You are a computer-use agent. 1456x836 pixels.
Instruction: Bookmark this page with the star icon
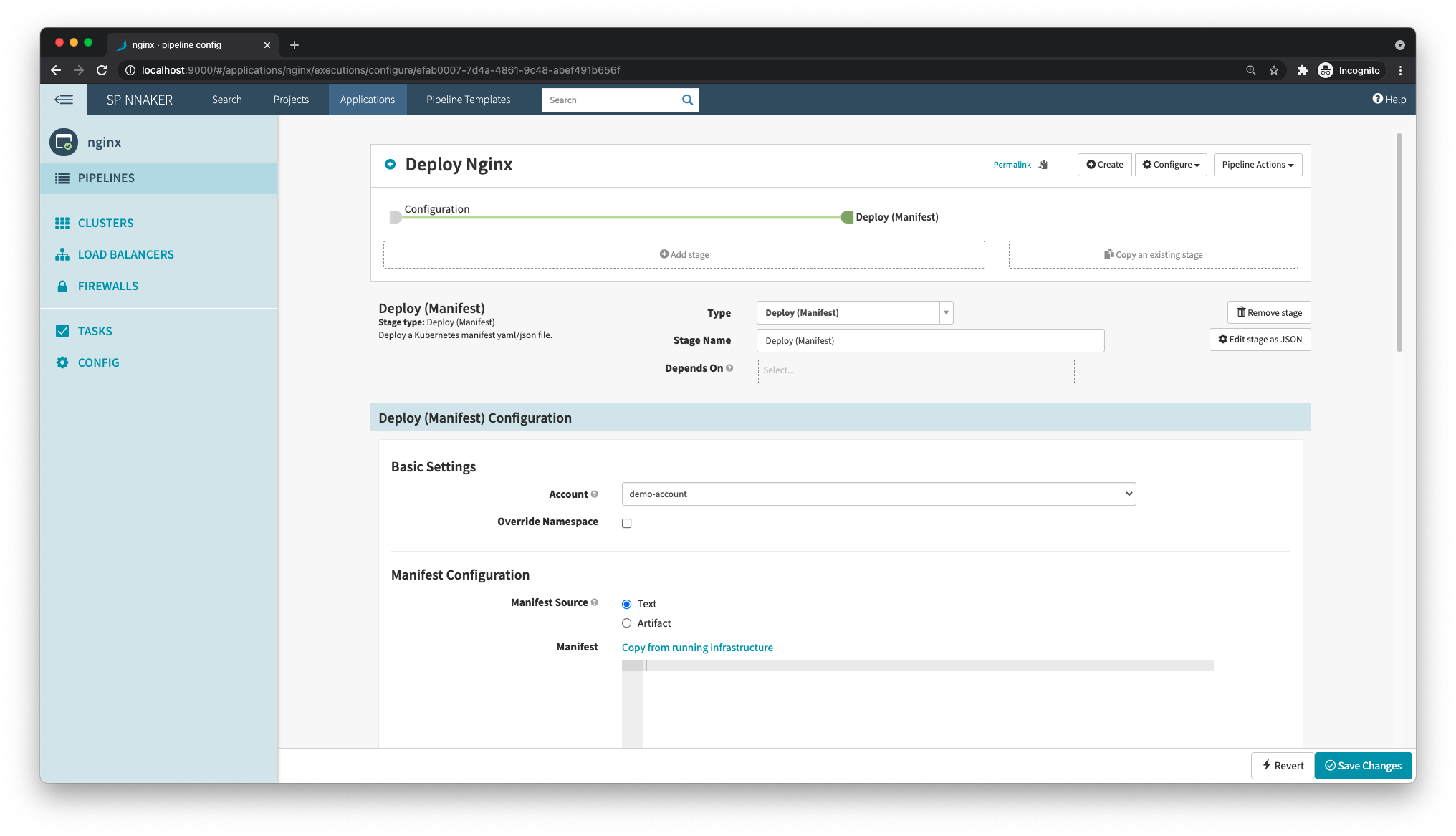(1274, 70)
